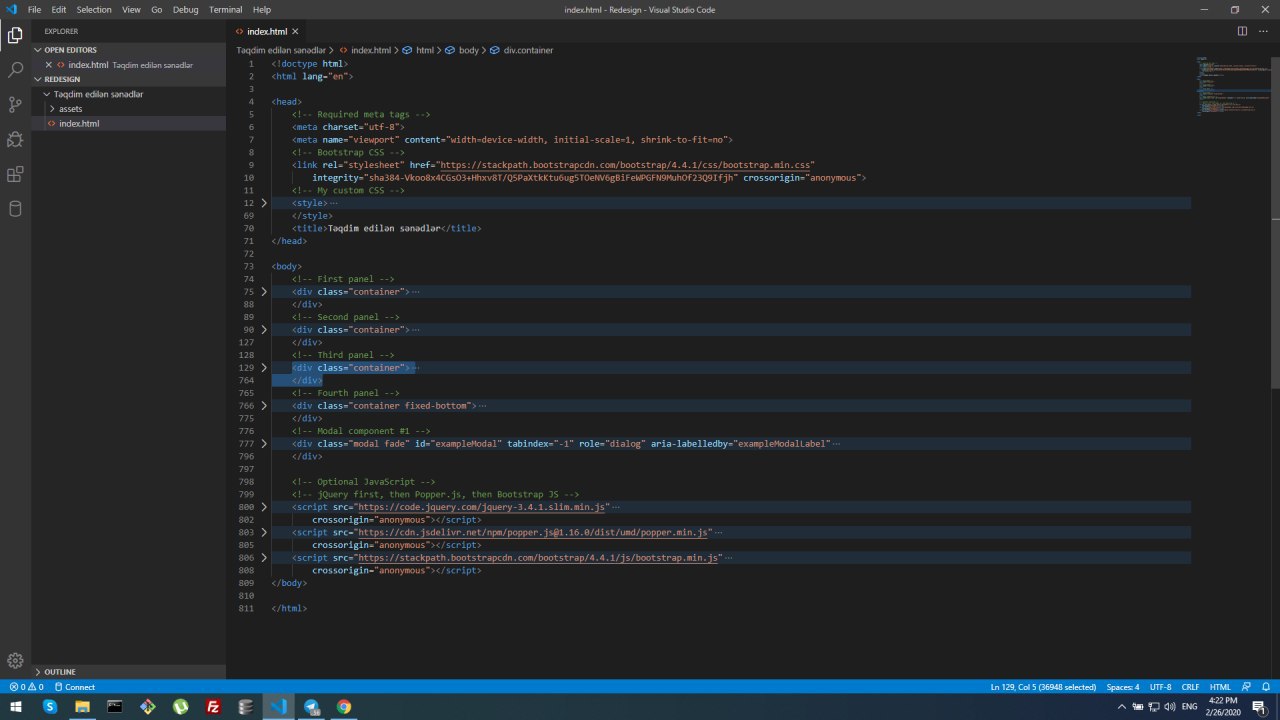Select the index.html editor tab
Screen dimensions: 1280x720
point(266,31)
